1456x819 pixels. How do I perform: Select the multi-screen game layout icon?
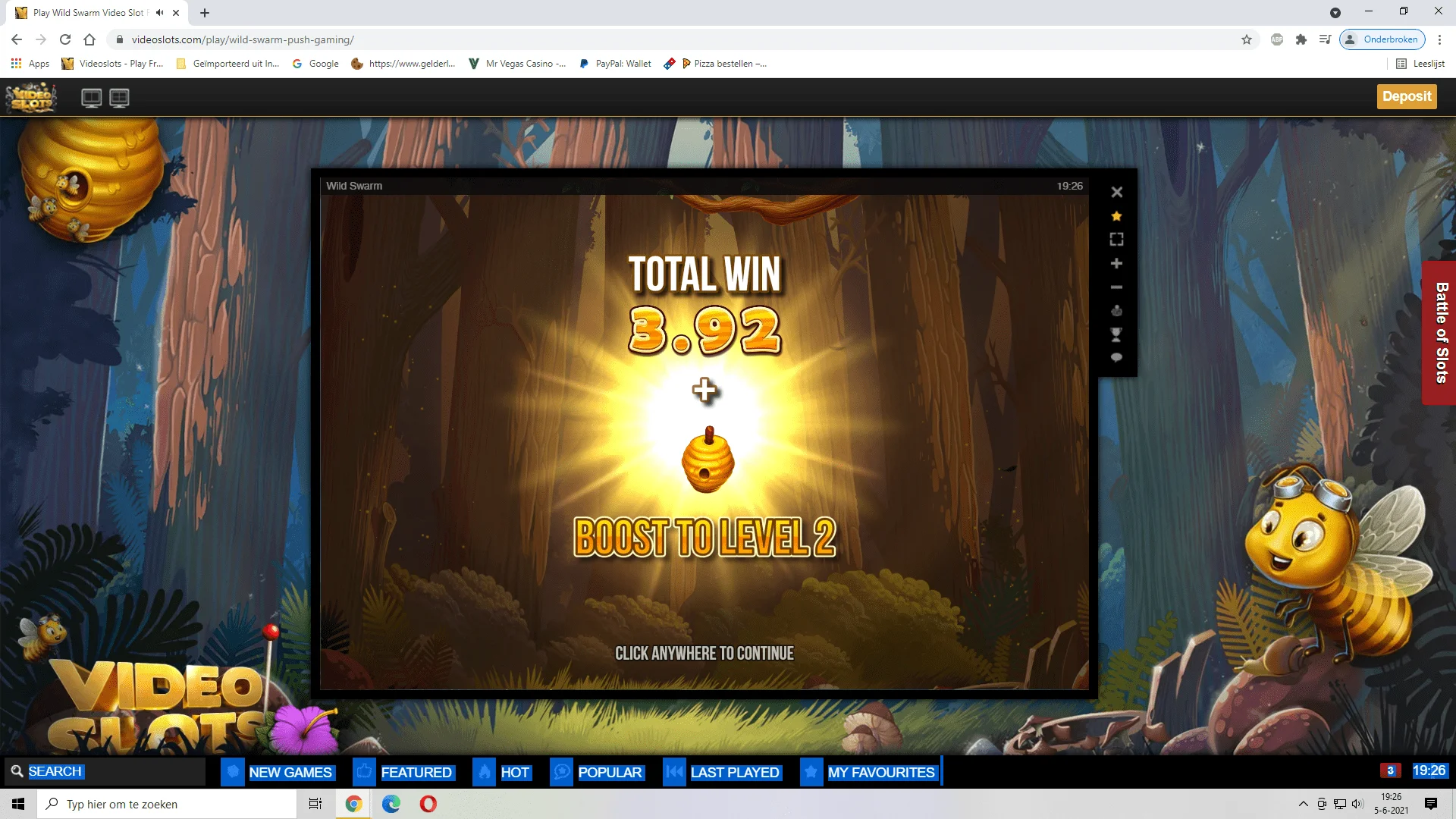(x=120, y=98)
